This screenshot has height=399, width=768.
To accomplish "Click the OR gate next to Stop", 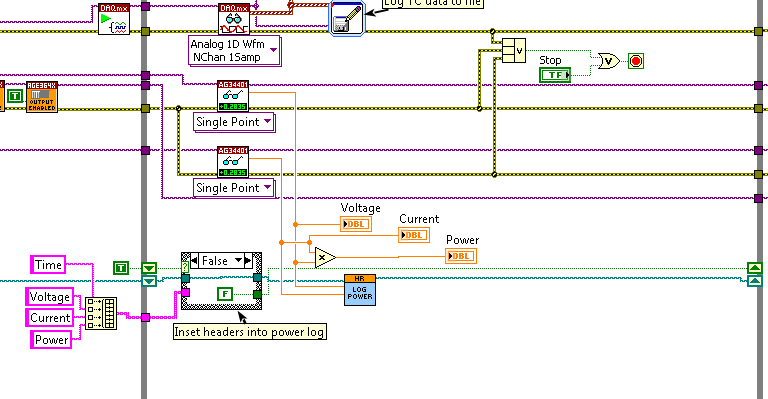I will (609, 61).
